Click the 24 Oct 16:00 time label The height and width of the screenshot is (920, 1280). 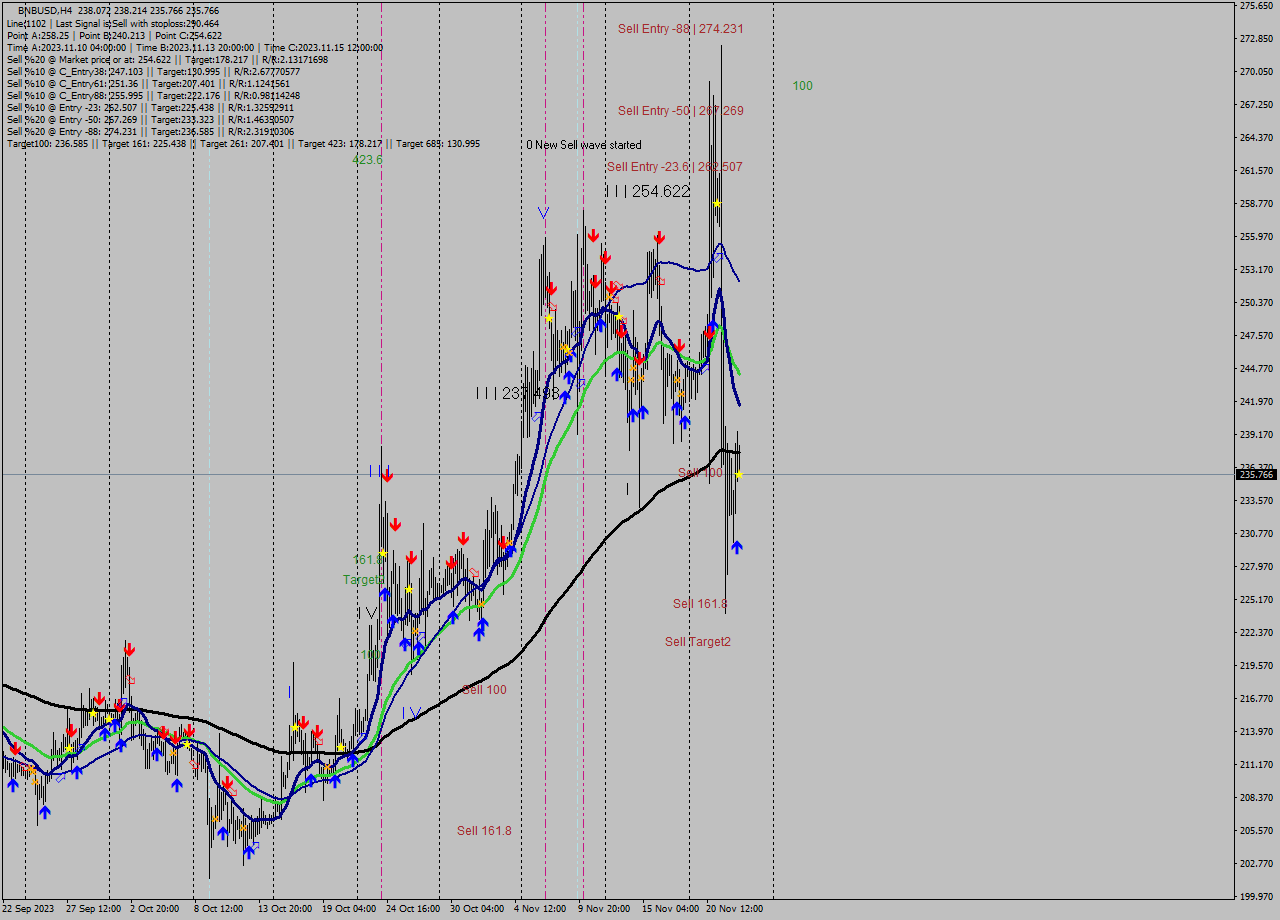coord(413,909)
